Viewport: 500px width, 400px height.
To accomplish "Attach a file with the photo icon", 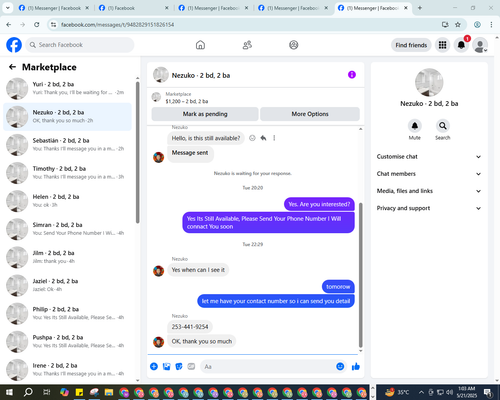I will (x=166, y=367).
